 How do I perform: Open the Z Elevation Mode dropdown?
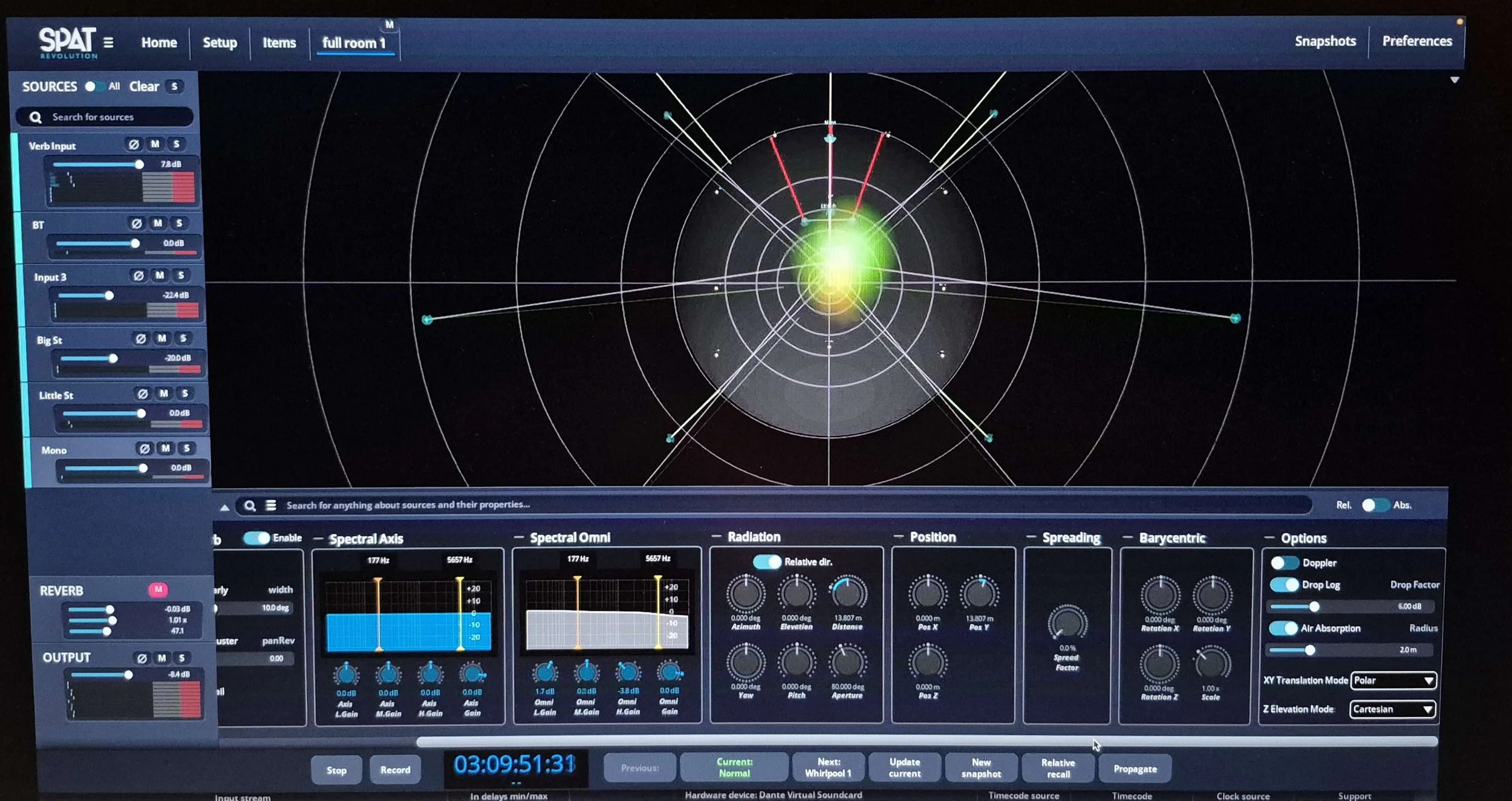1393,709
